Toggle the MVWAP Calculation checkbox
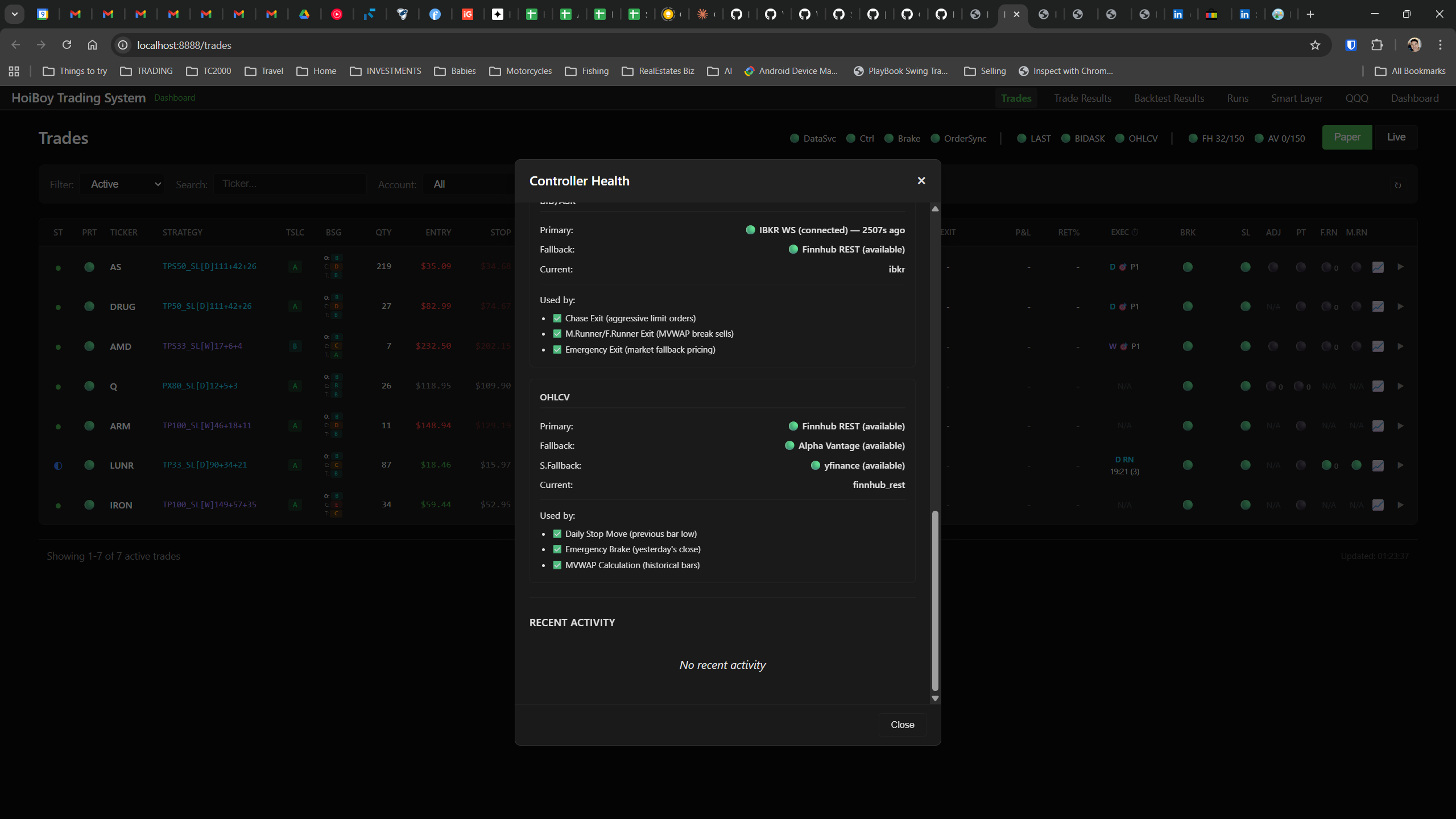The image size is (1456, 819). pyautogui.click(x=557, y=565)
